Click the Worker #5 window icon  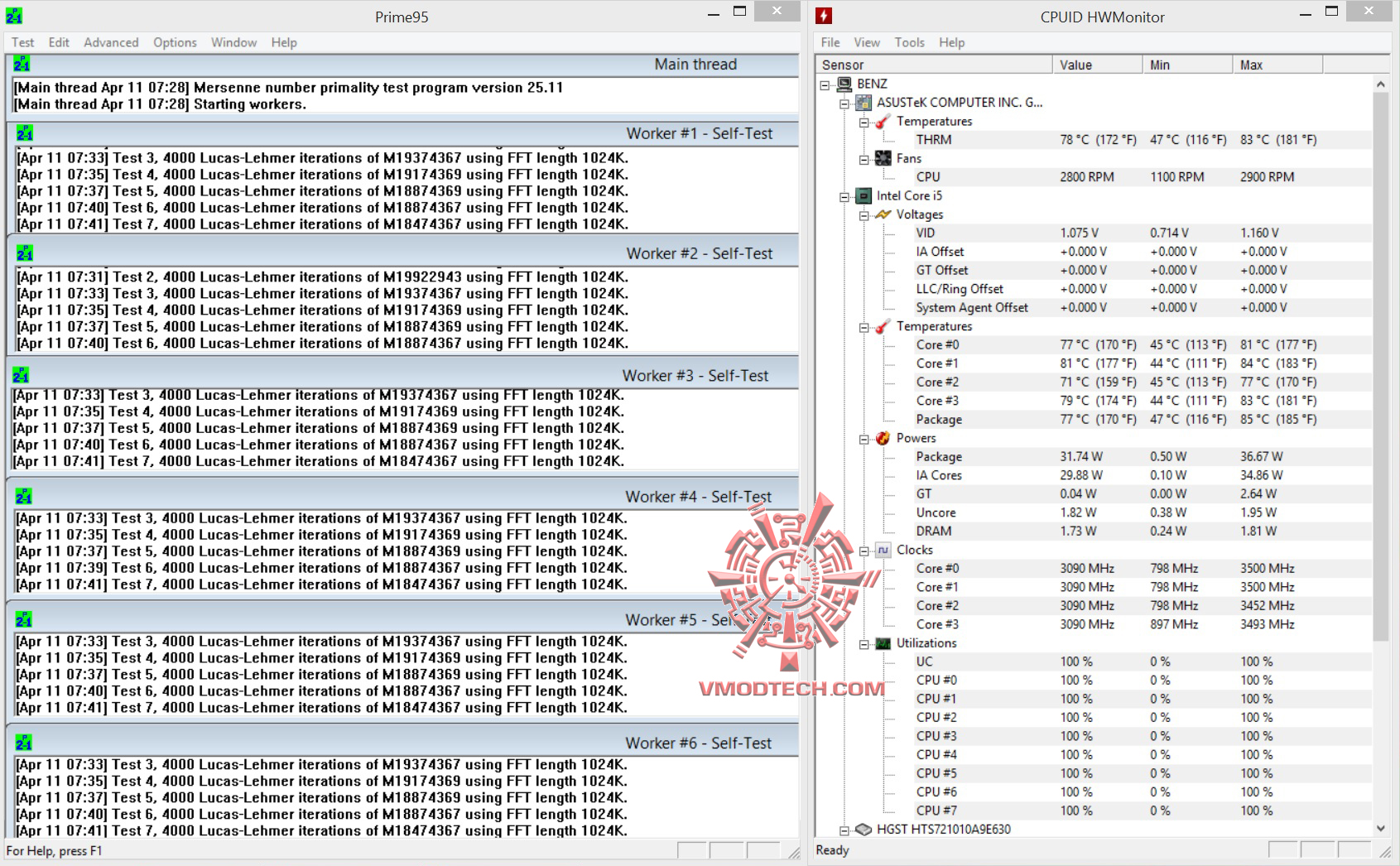point(23,619)
